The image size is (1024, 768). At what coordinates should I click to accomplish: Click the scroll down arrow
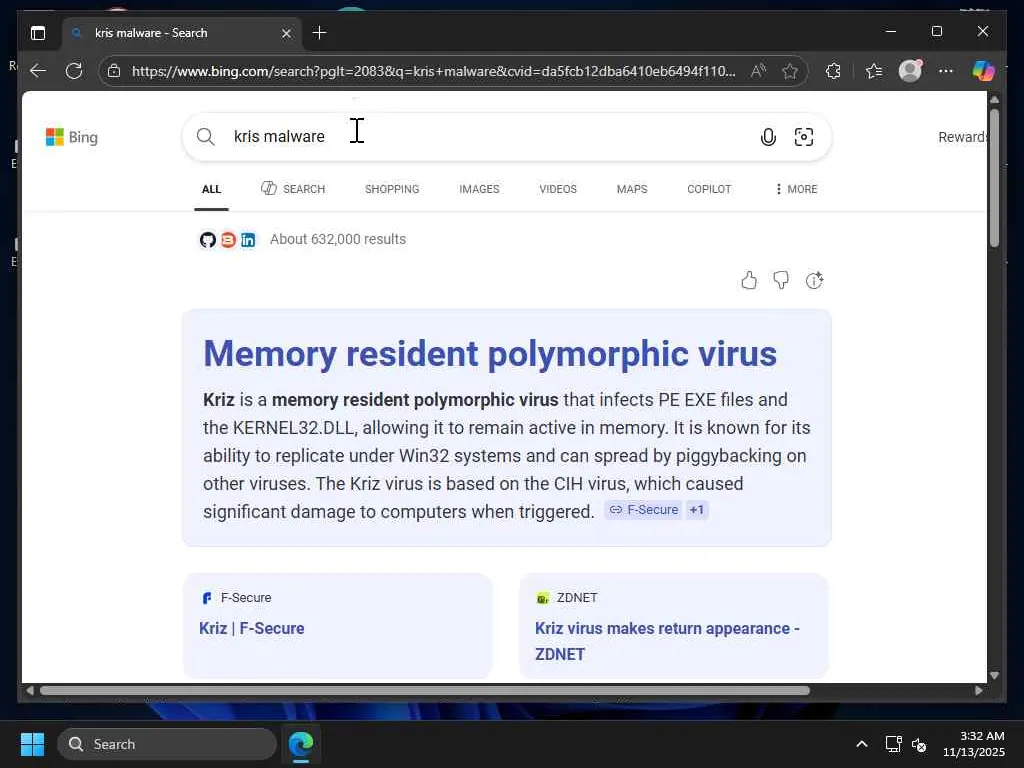click(x=994, y=675)
